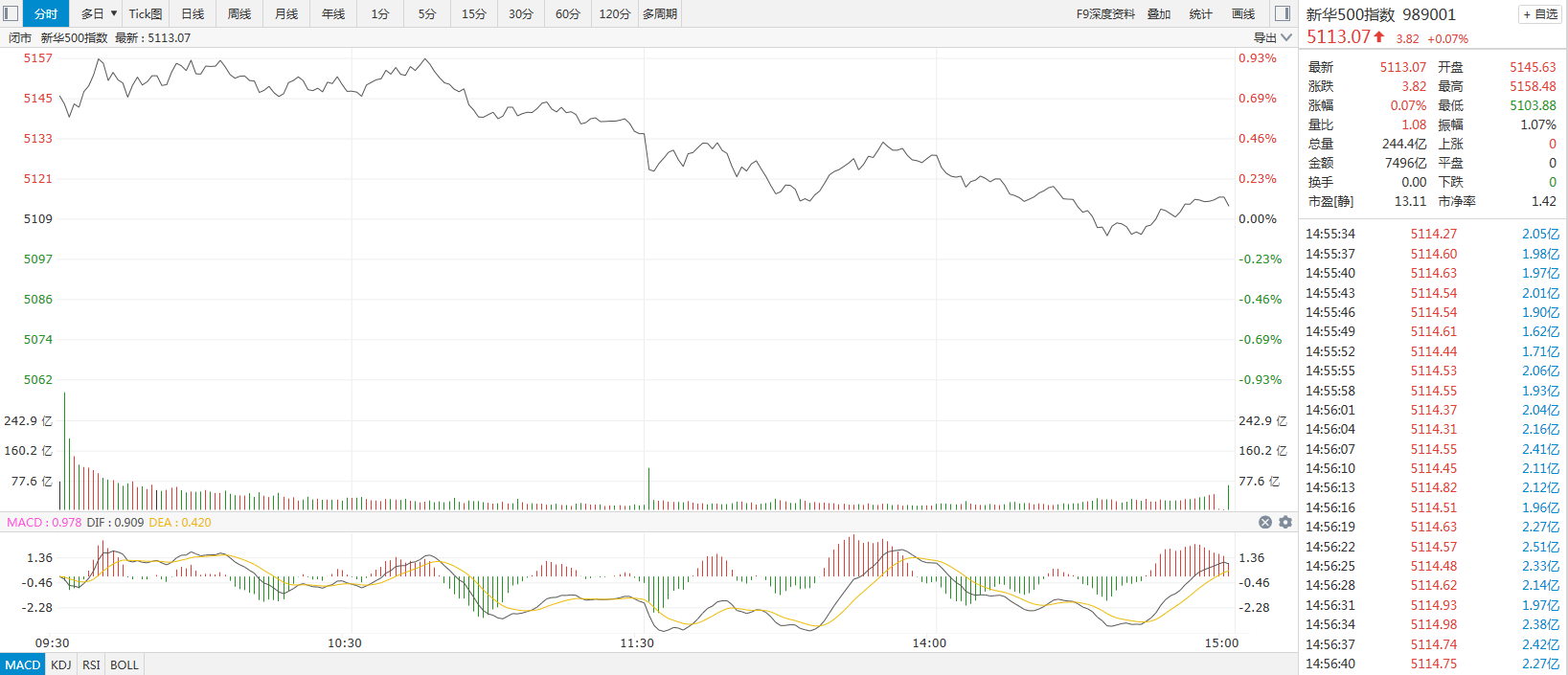
Task: Click the DEA : 0.420 readout
Action: 180,522
